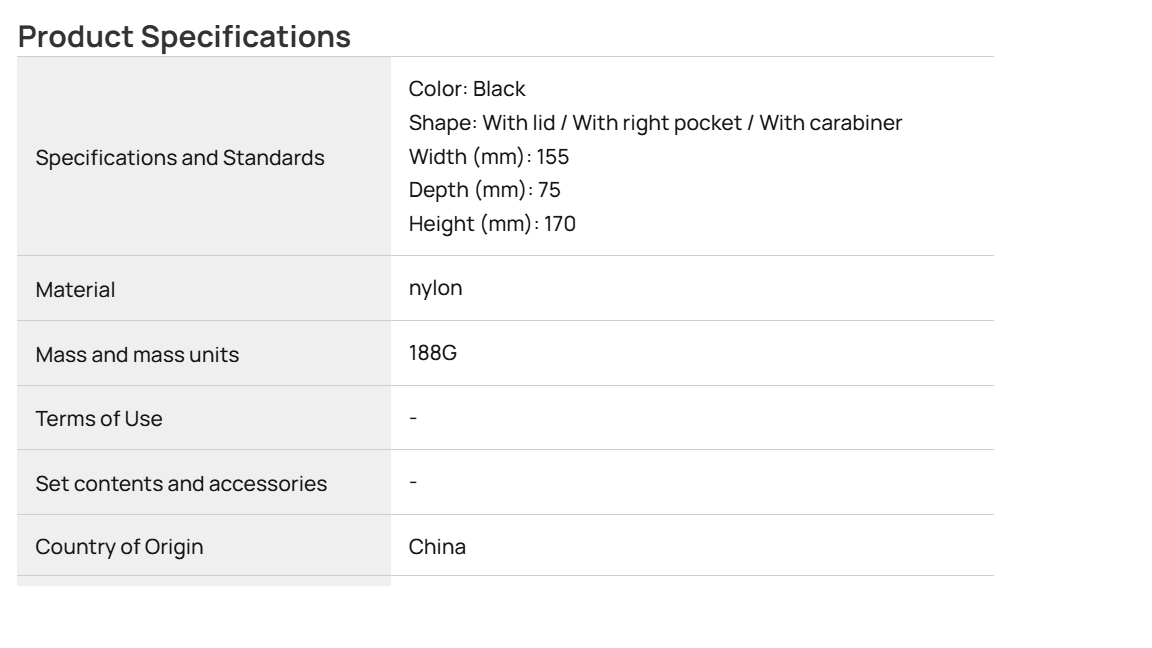Click the With carabiner text
This screenshot has width=1152, height=648.
tap(831, 123)
